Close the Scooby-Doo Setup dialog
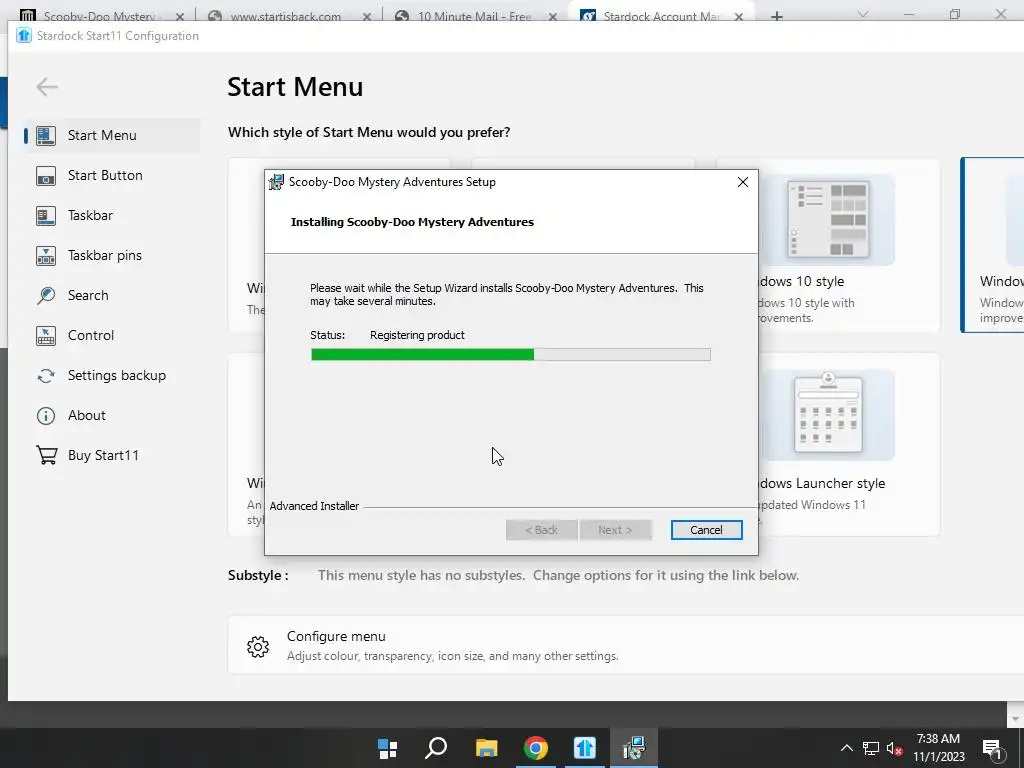 (743, 182)
